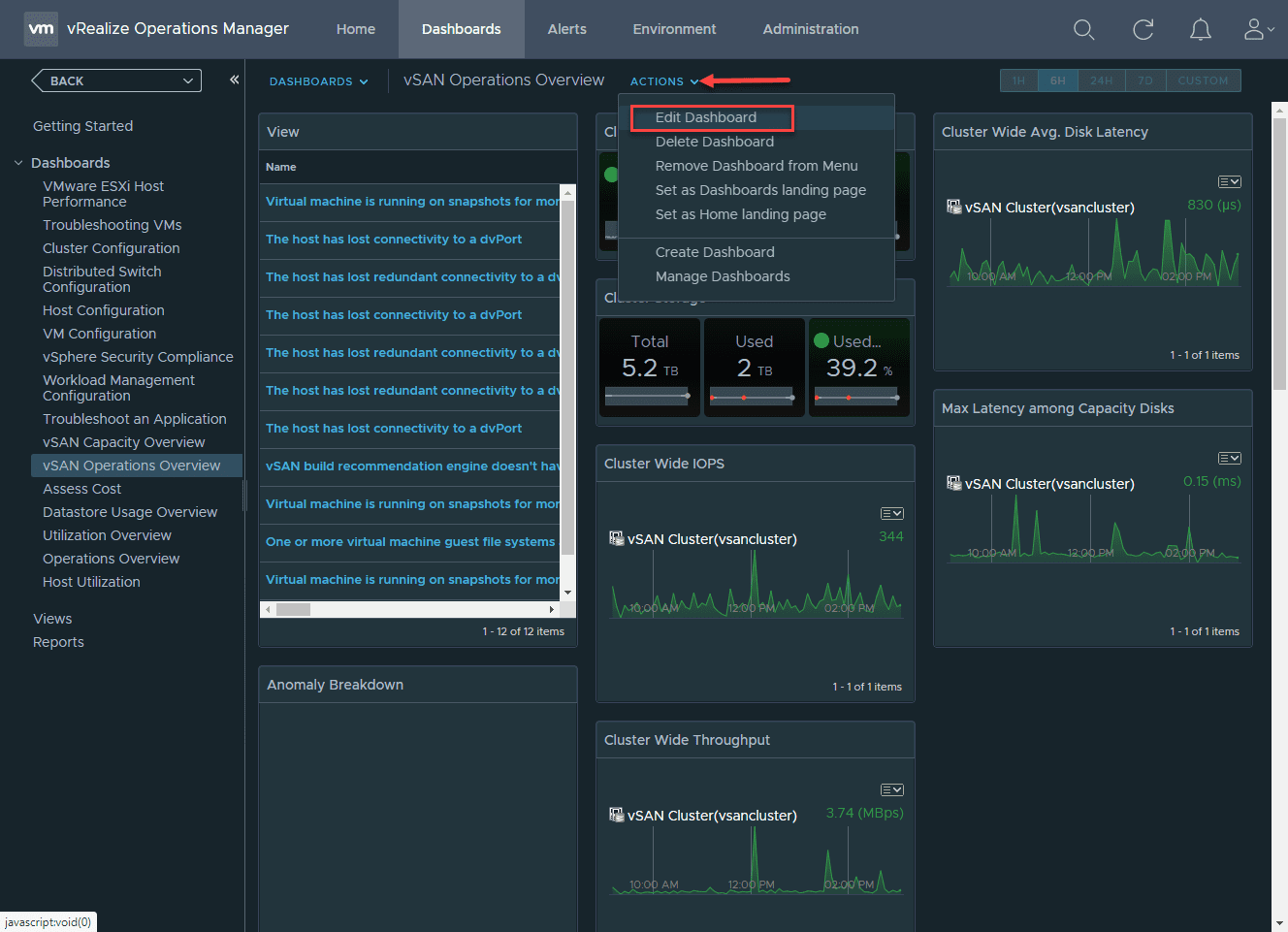Select the 24H time range
The image size is (1288, 932).
1101,80
